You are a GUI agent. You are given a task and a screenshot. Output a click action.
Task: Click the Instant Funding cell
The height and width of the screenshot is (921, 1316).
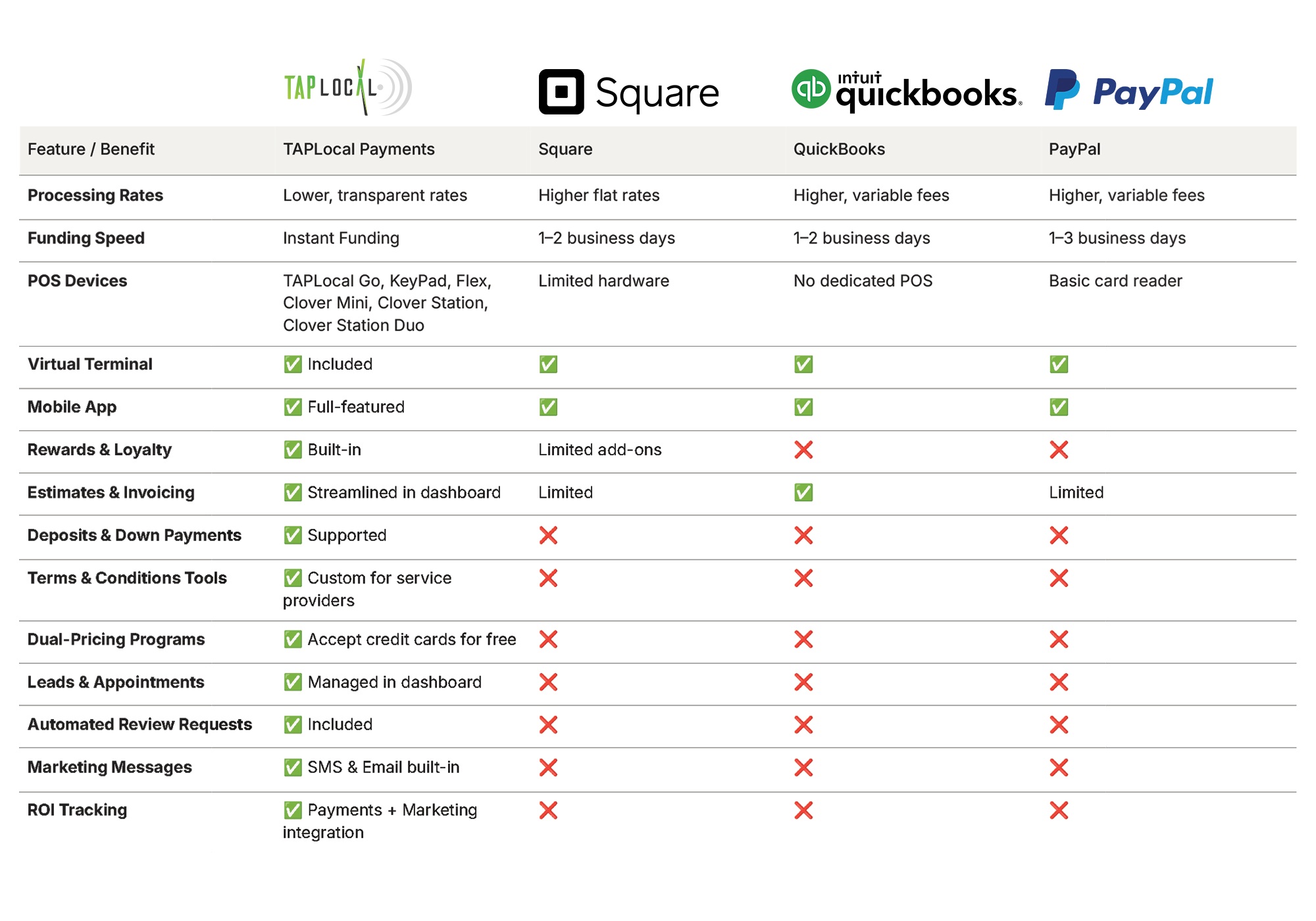(341, 238)
